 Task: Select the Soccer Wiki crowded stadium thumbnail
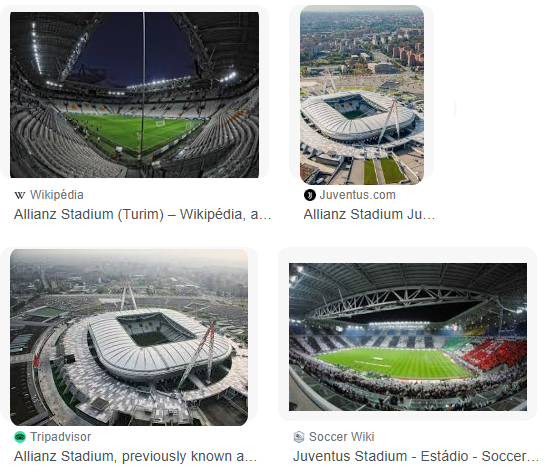click(x=408, y=337)
